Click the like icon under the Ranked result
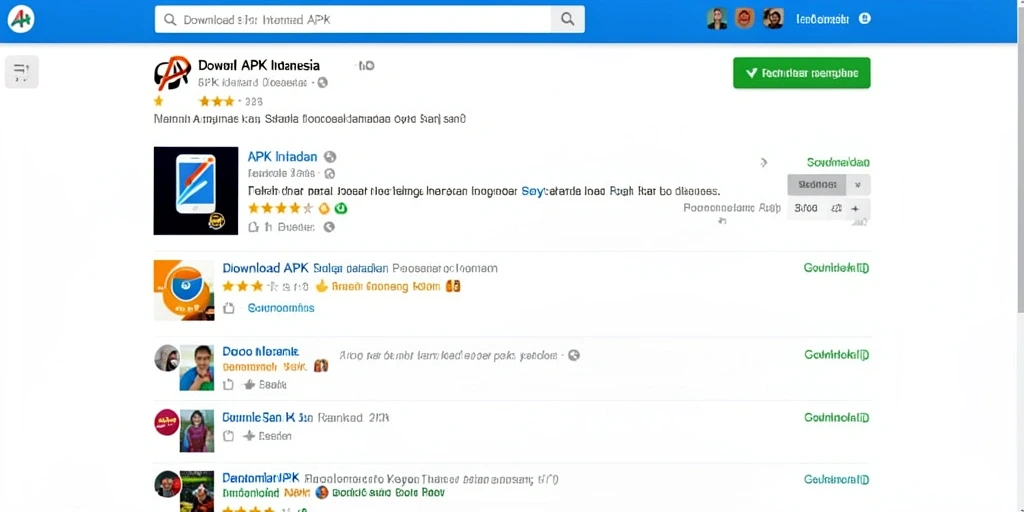 229,436
